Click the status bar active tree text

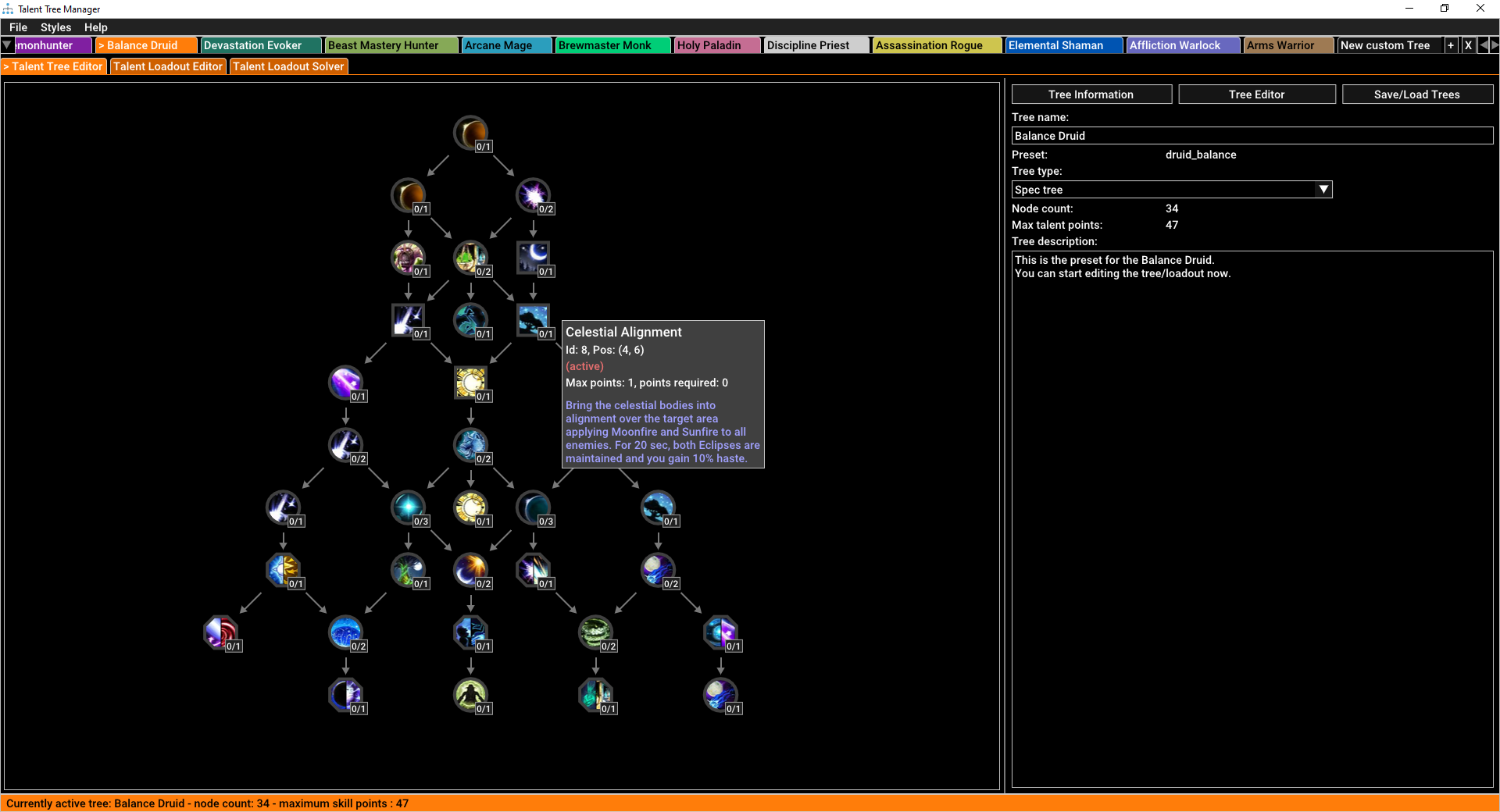tap(207, 803)
